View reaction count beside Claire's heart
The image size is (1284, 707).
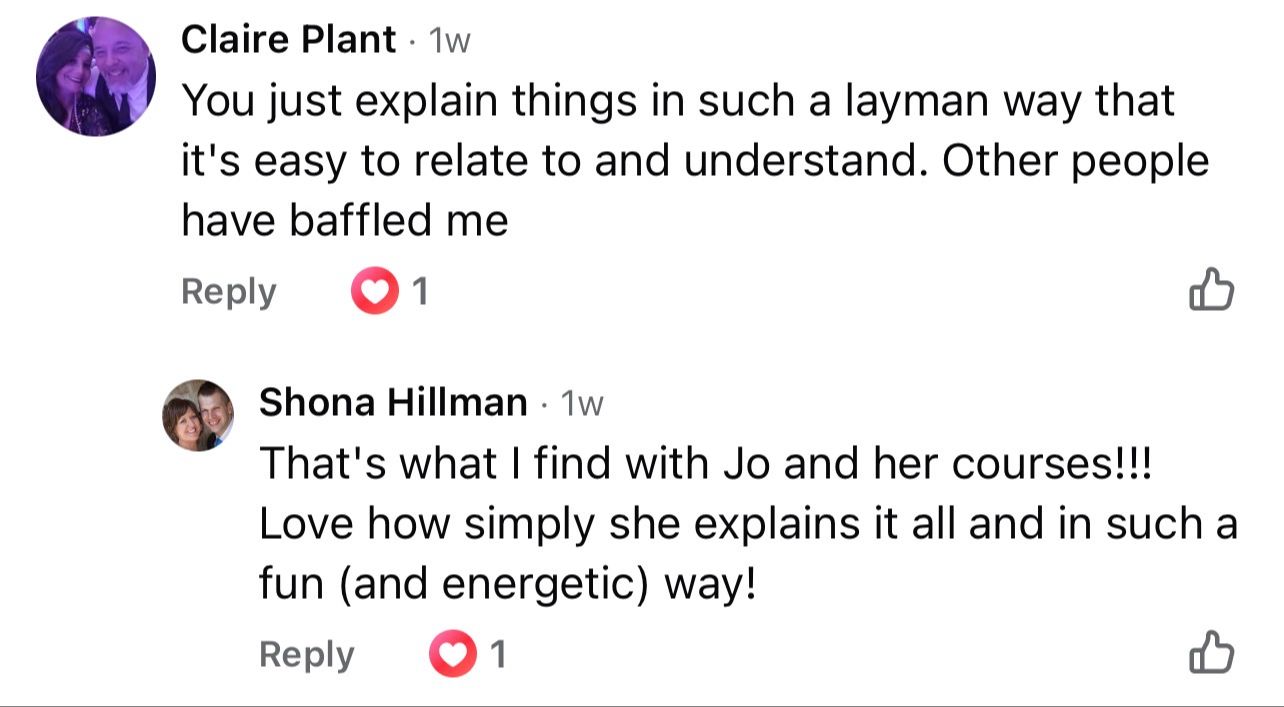[421, 292]
